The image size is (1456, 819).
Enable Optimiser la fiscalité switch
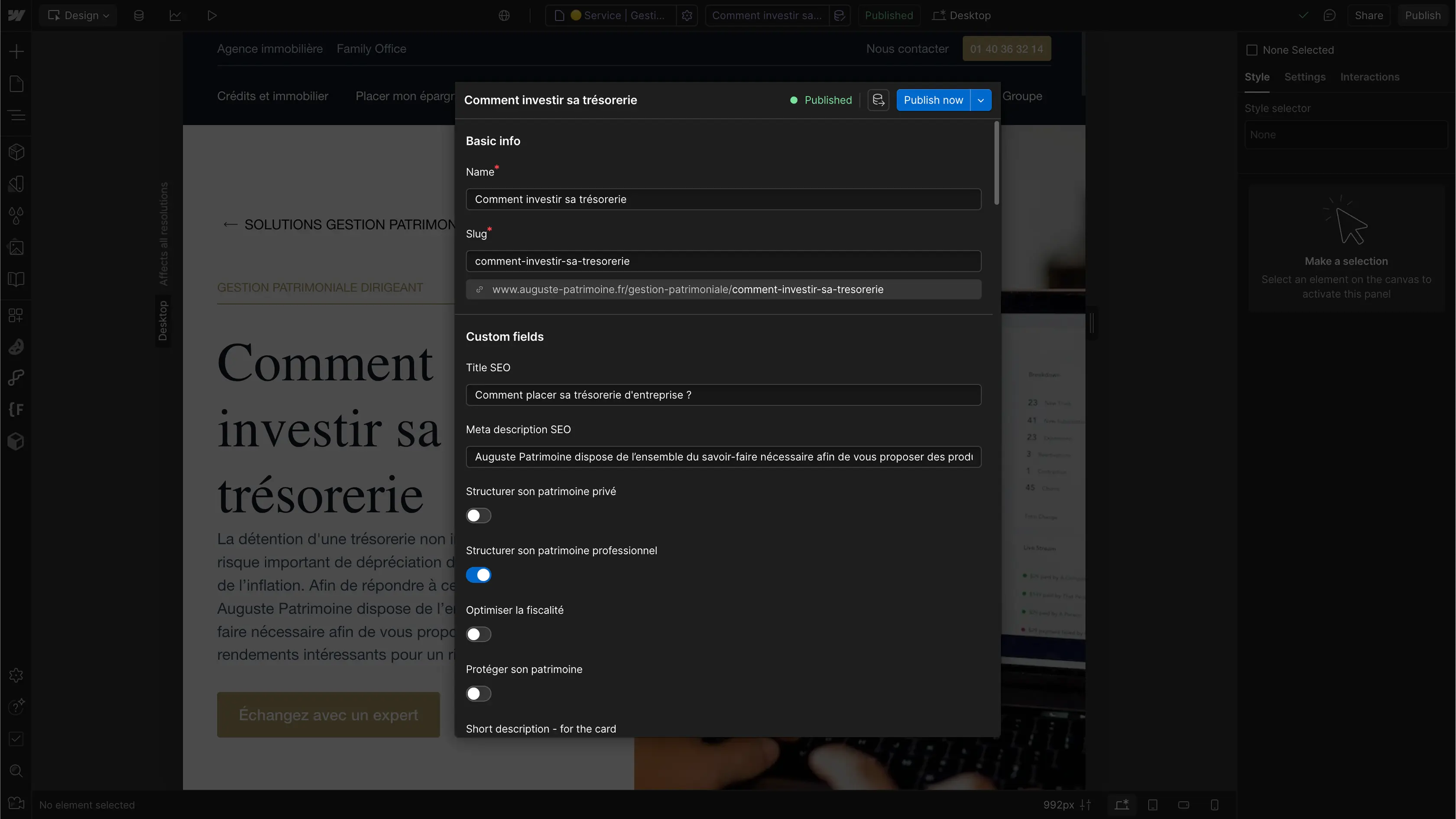(478, 634)
